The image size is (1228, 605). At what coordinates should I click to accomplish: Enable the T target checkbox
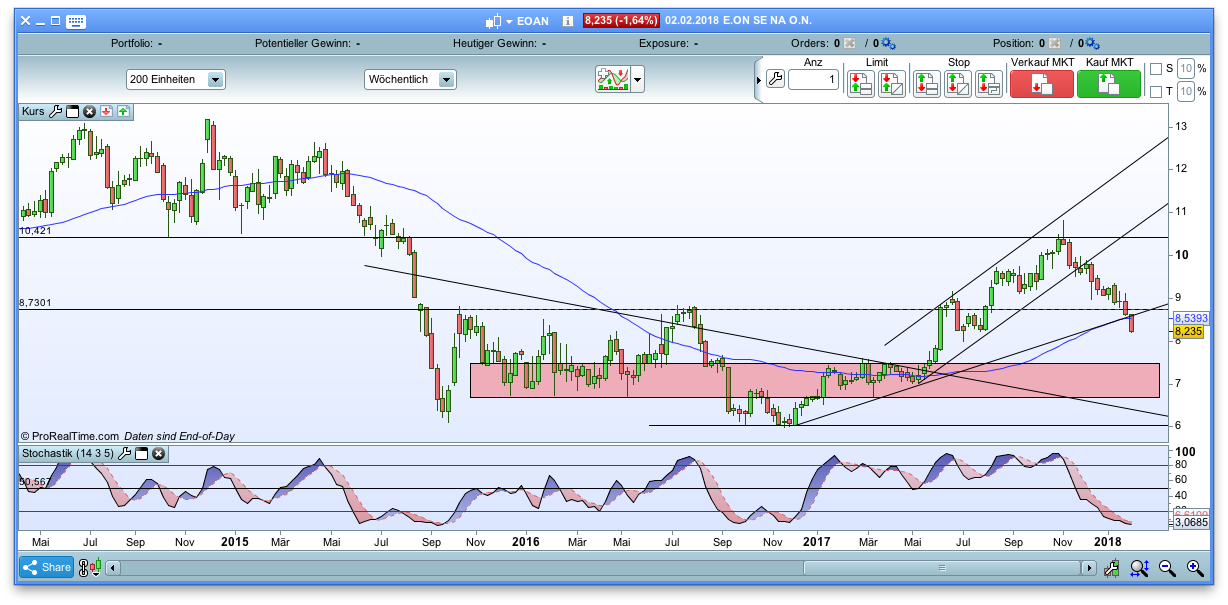(1156, 92)
